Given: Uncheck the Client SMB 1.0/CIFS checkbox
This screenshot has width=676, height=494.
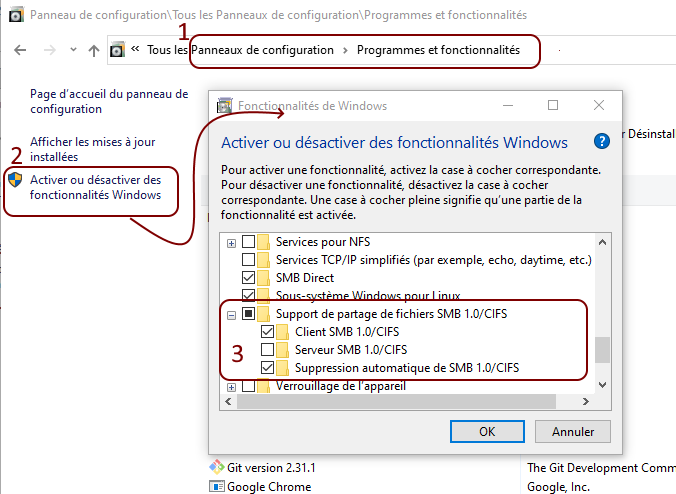Looking at the screenshot, I should pos(267,332).
